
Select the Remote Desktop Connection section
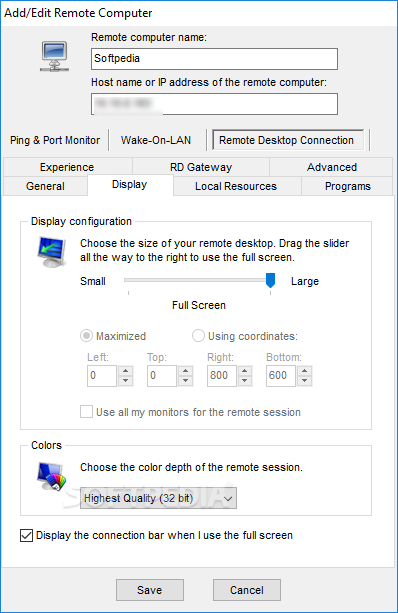click(288, 140)
